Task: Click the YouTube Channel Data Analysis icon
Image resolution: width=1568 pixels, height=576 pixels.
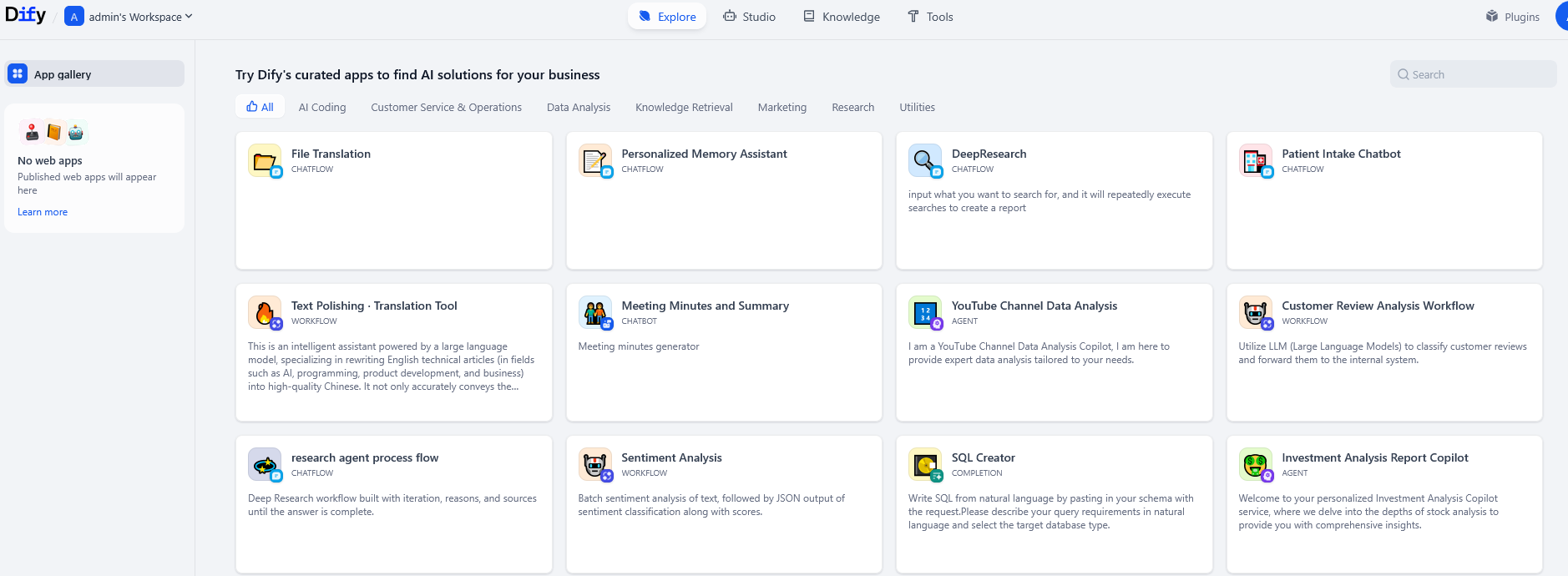Action: pyautogui.click(x=924, y=312)
